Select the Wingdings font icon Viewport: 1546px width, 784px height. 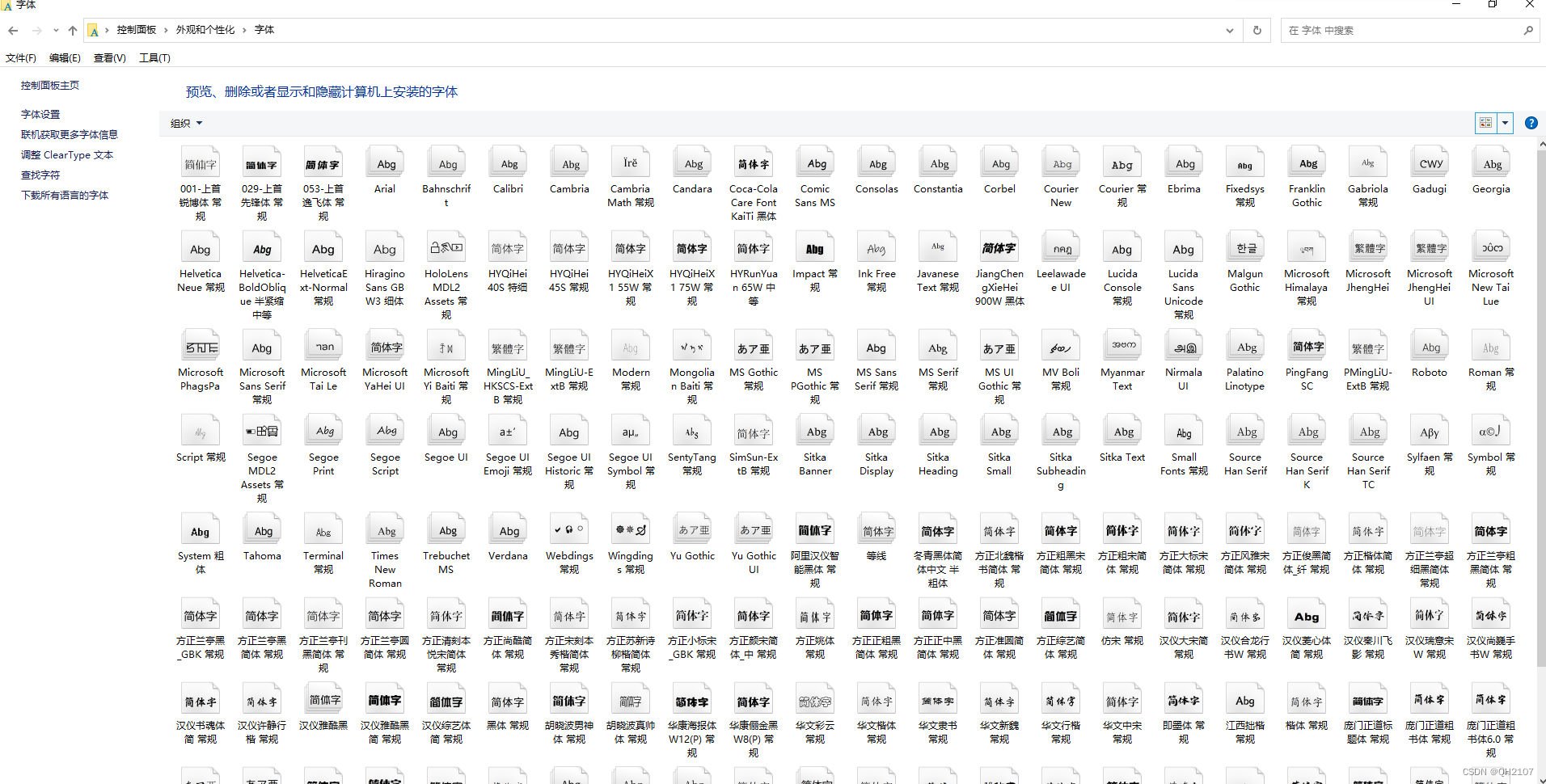[631, 530]
